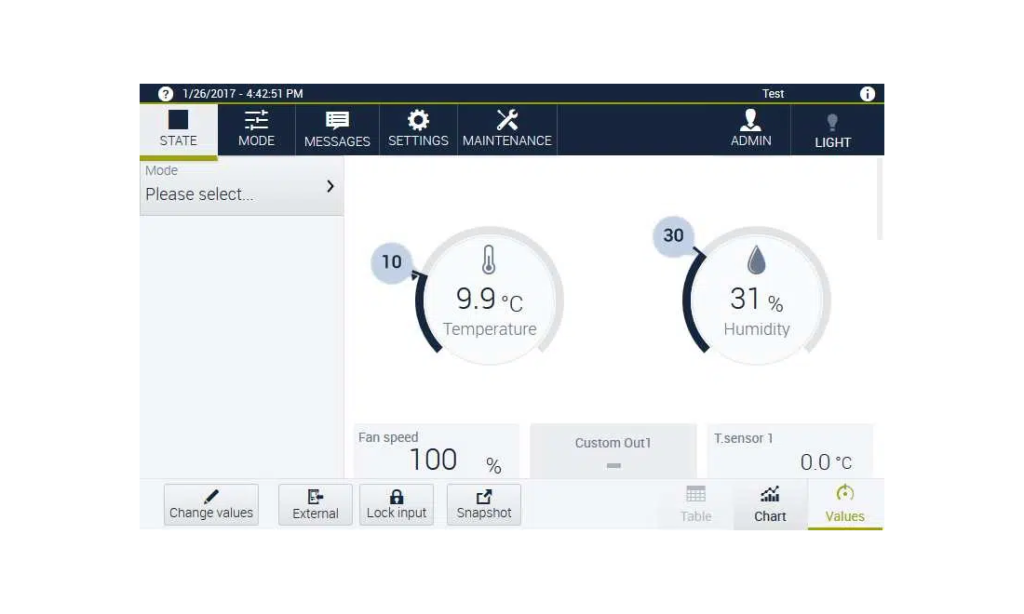
Task: Click the Mode chevron arrow
Action: 330,187
